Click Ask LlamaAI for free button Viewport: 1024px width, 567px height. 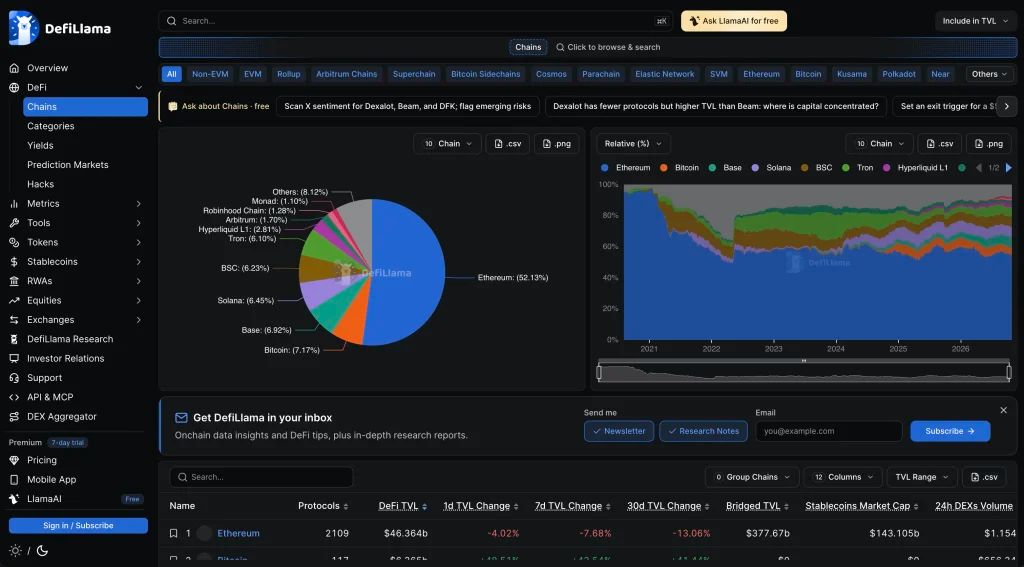(734, 21)
